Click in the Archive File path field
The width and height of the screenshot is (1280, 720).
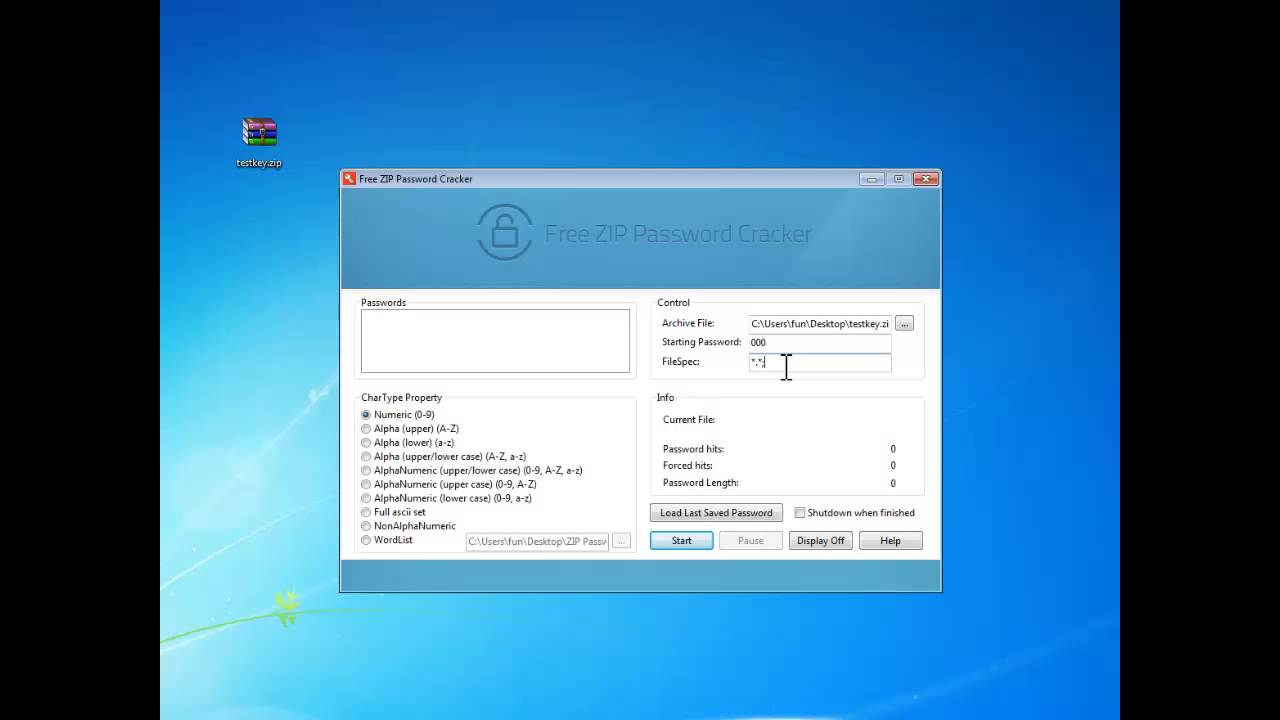pos(820,324)
